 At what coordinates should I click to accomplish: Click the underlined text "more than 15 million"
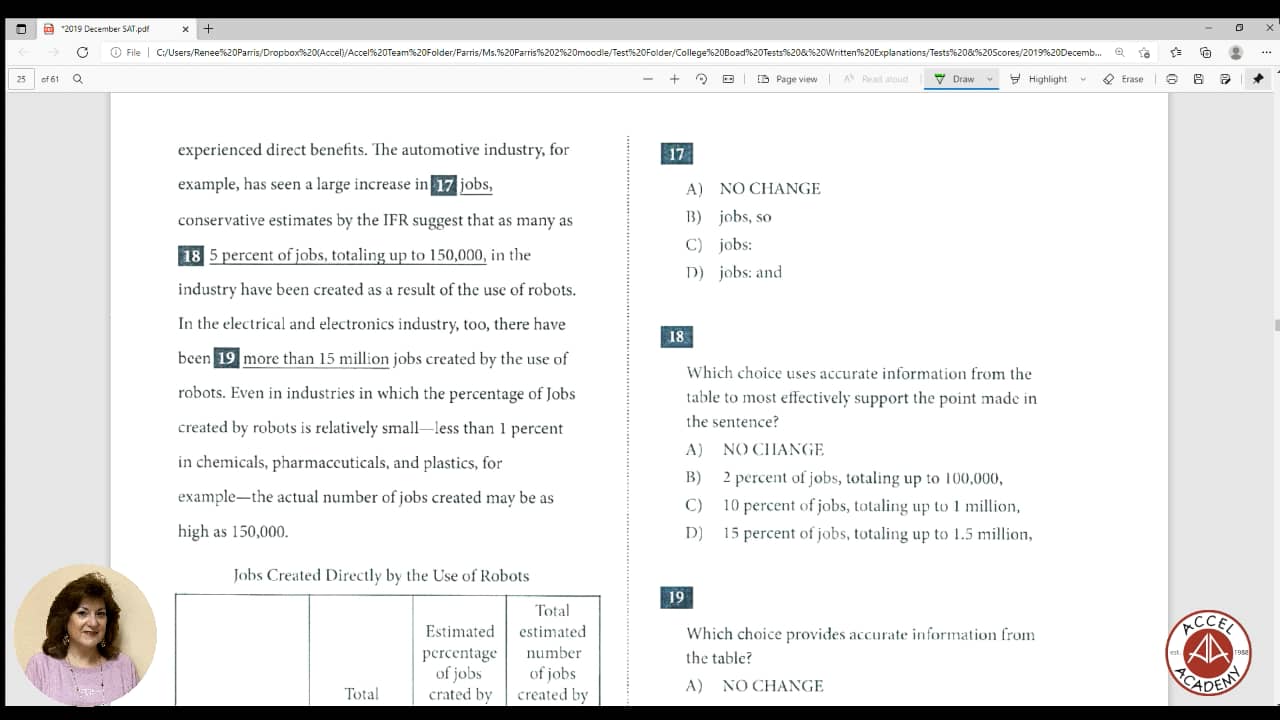[x=316, y=359]
